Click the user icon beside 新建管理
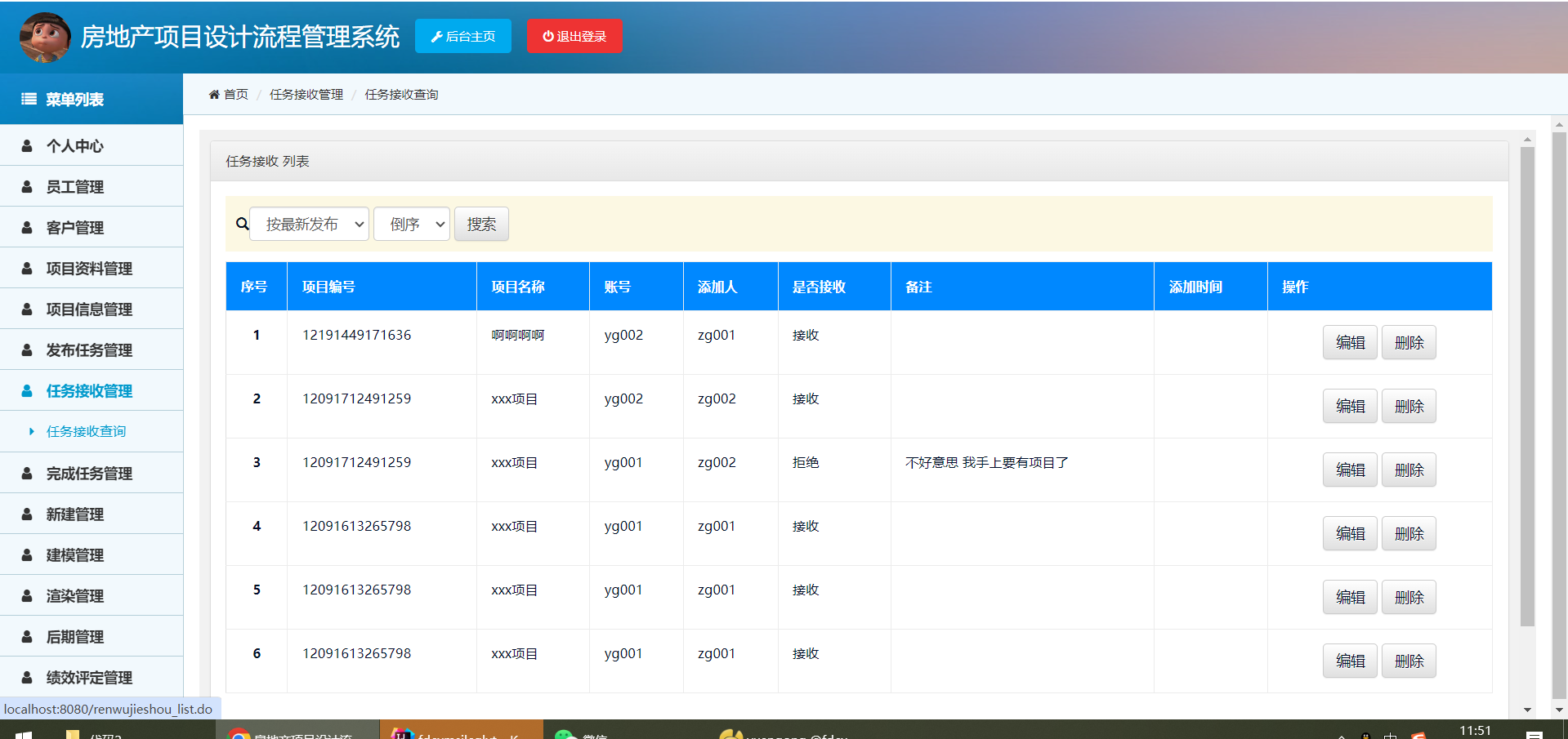Screen dimensions: 1568x739 tap(27, 514)
